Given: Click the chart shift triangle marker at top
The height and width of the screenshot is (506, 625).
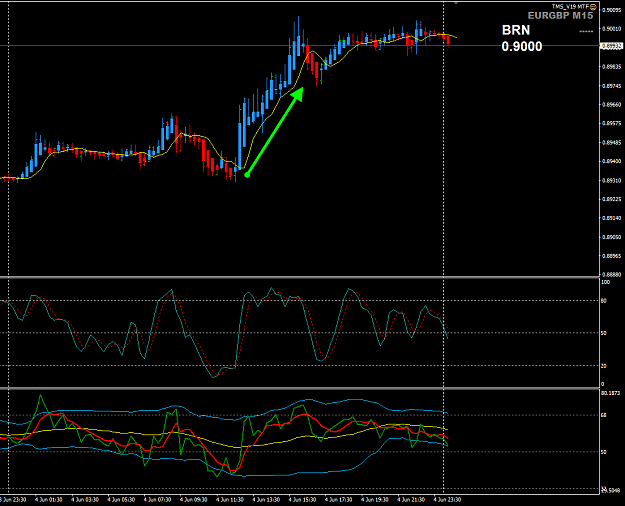Looking at the screenshot, I should click(x=456, y=2).
